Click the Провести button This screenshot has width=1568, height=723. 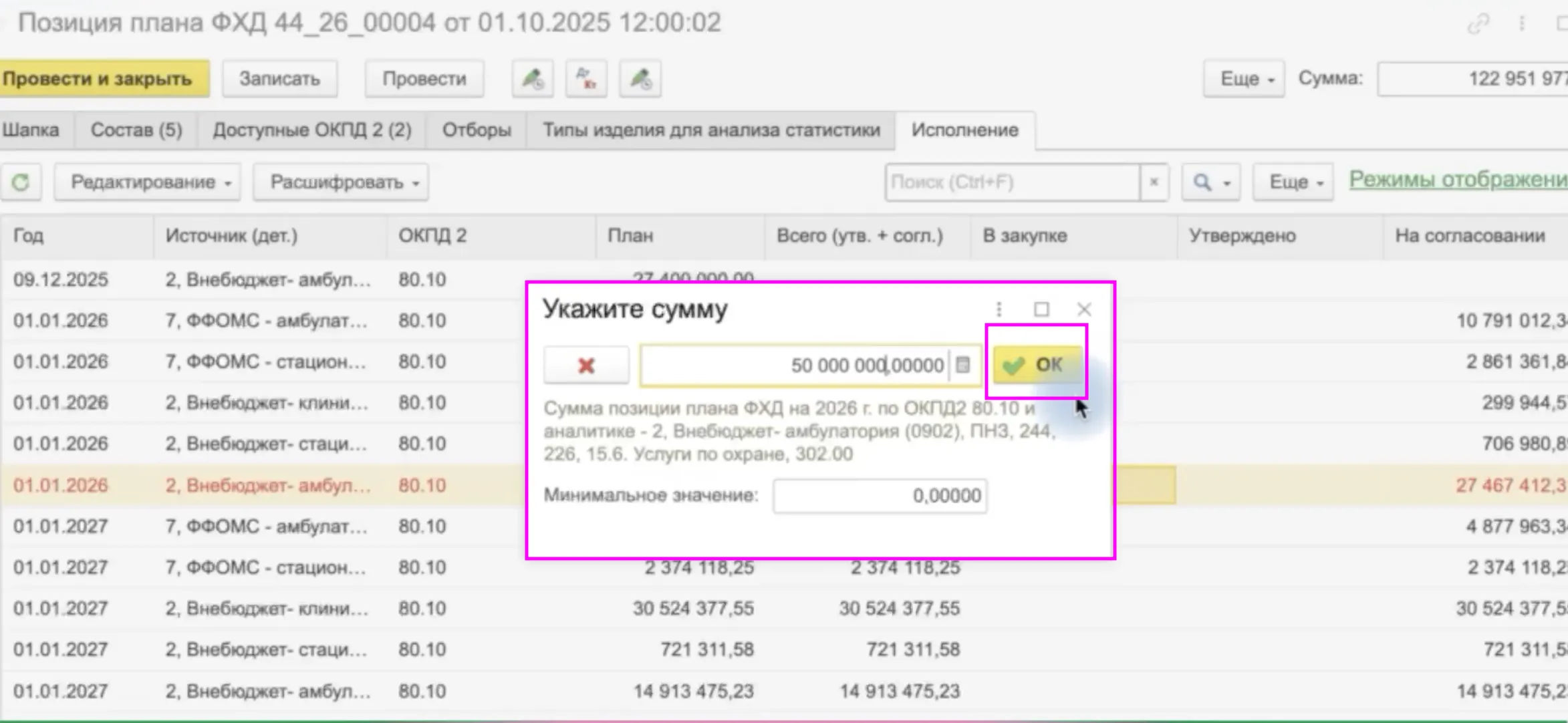[x=424, y=79]
